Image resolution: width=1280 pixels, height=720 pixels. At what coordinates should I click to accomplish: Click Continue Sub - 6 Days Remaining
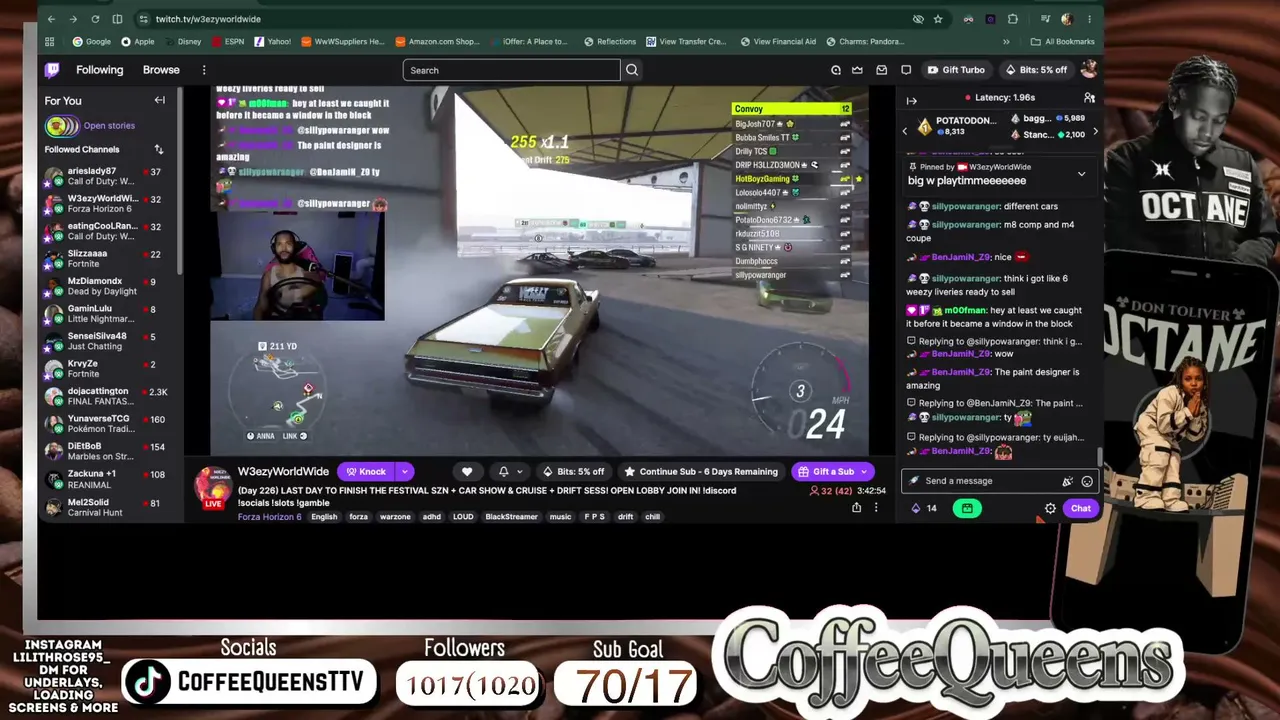tap(701, 472)
